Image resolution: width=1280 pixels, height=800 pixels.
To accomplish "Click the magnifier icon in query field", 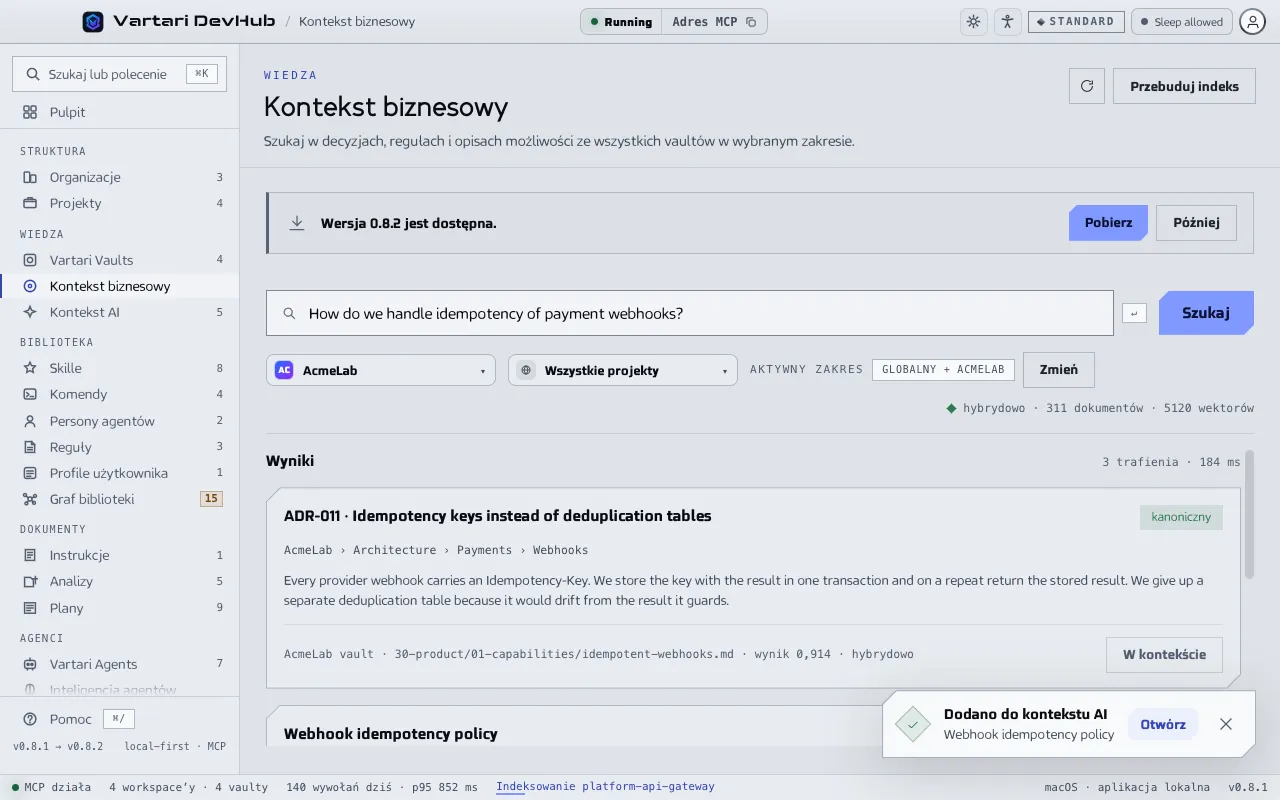I will point(290,313).
